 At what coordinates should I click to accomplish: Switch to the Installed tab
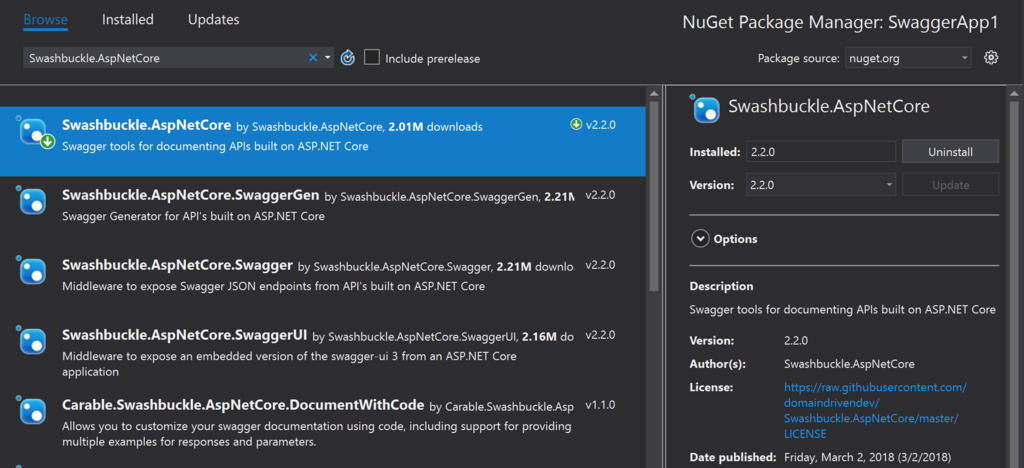127,20
